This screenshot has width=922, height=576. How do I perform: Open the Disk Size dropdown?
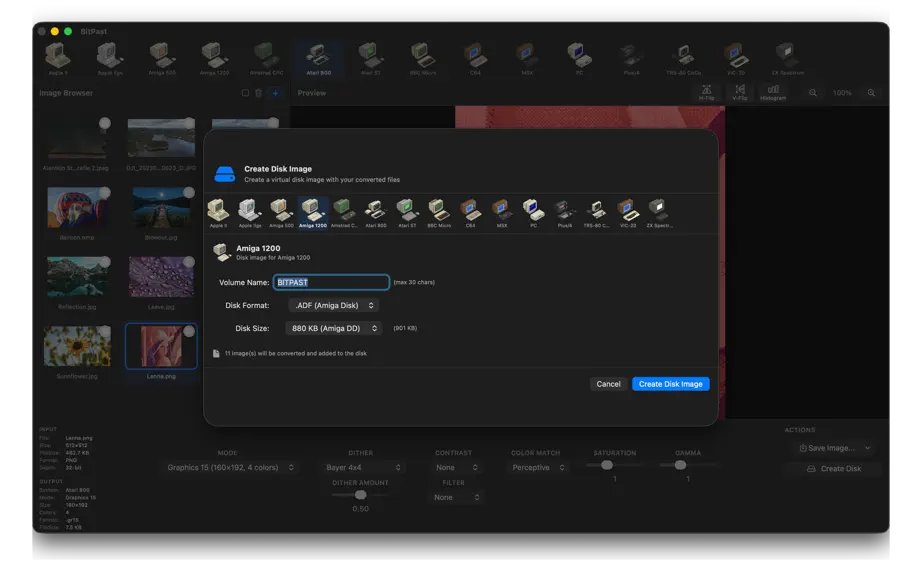(x=333, y=329)
